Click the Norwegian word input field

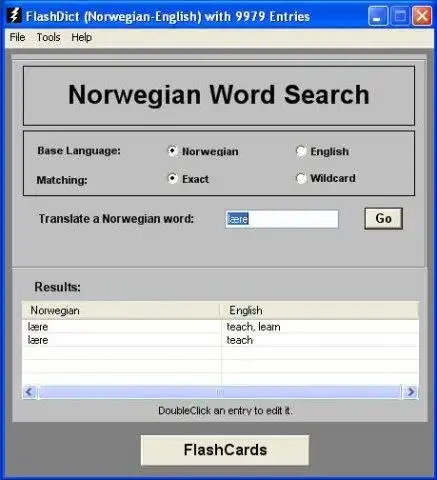coord(282,219)
